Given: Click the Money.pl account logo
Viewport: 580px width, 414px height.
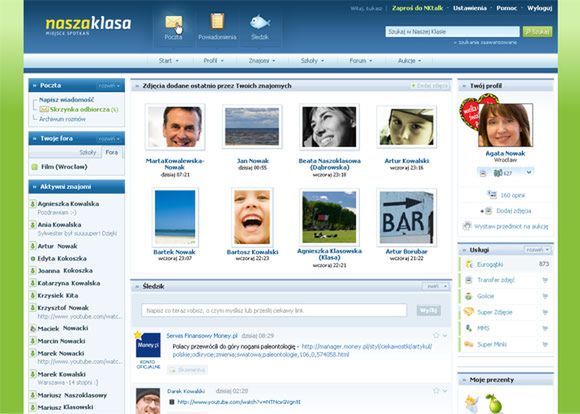Looking at the screenshot, I should (x=148, y=345).
